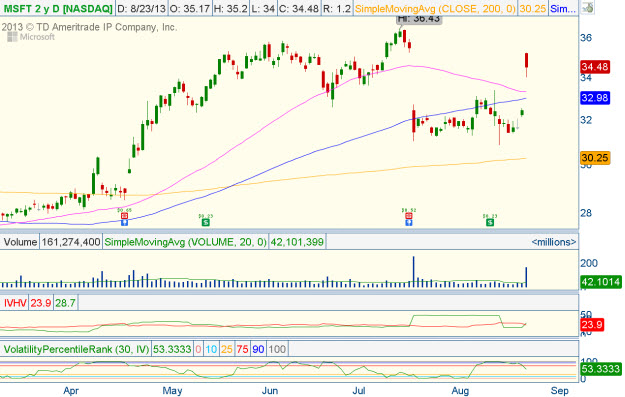Click the <millions> unit label
This screenshot has height=397, width=625.
pos(554,242)
